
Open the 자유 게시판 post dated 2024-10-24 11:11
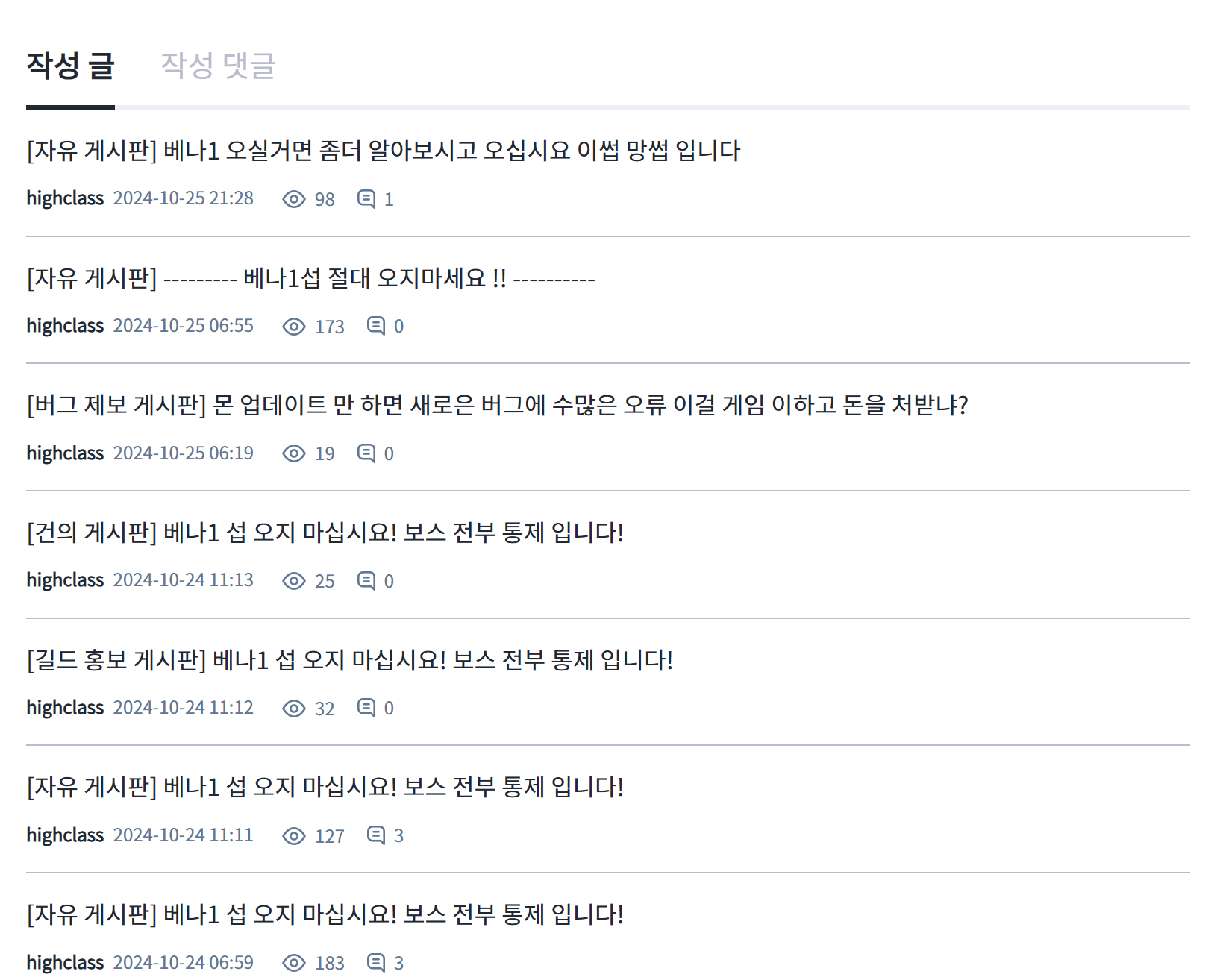[325, 787]
